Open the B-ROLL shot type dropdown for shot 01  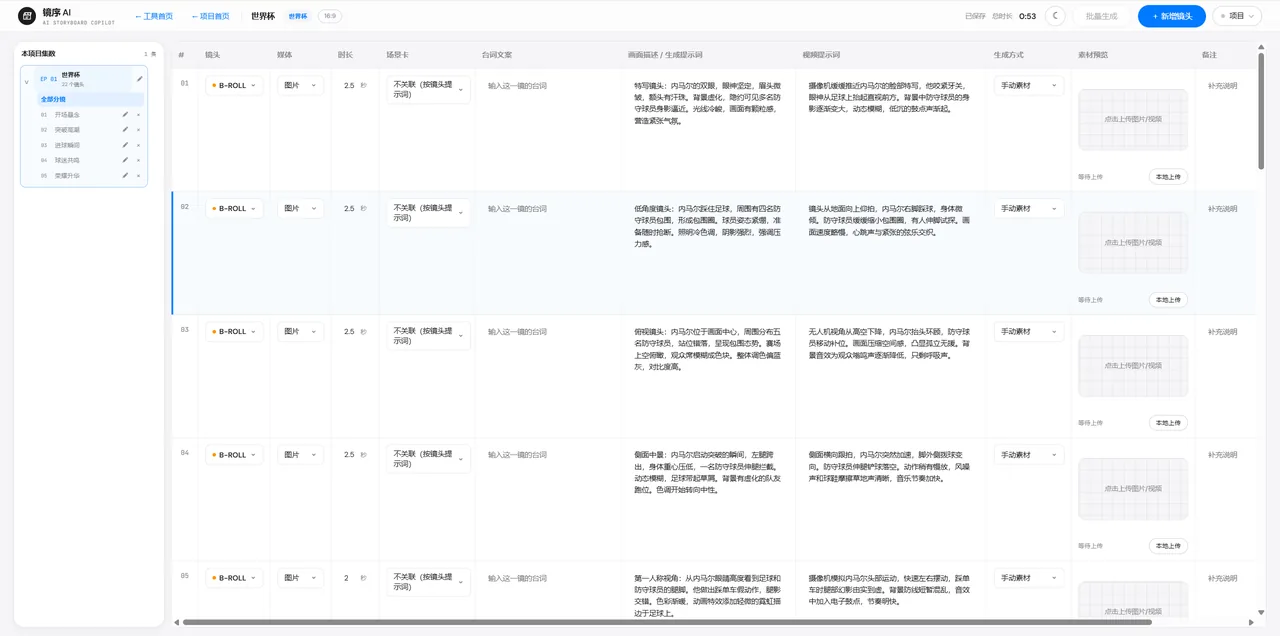coord(234,86)
